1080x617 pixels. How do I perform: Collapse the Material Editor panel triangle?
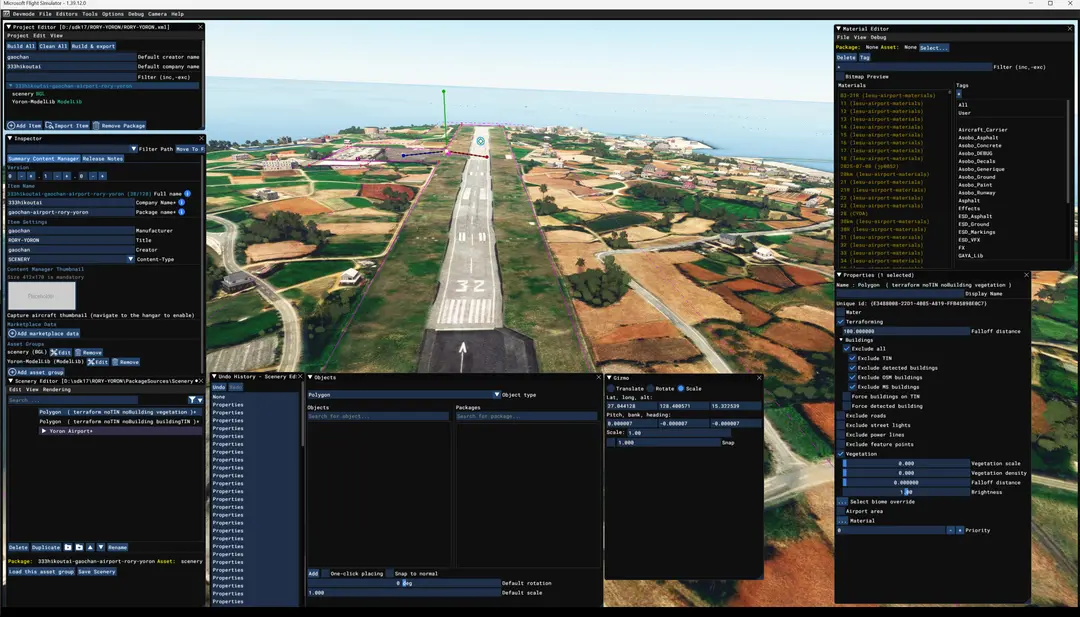coord(839,29)
